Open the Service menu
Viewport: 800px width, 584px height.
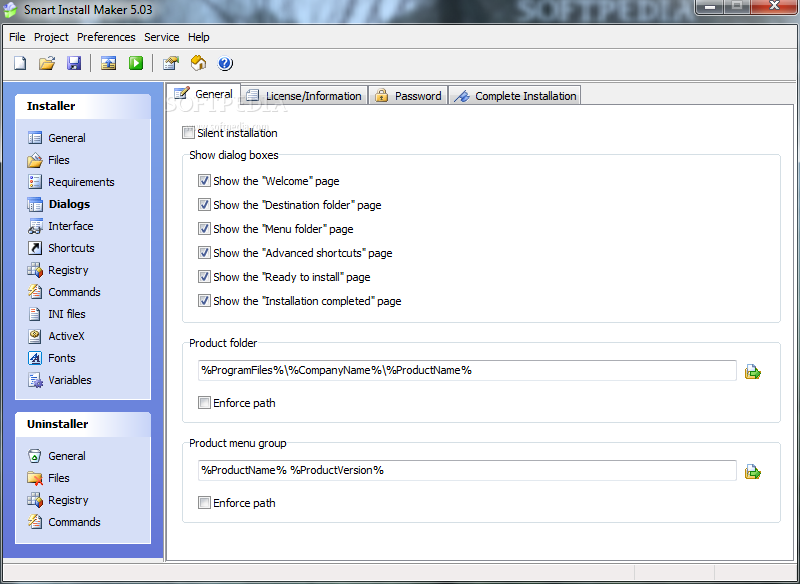tap(161, 37)
